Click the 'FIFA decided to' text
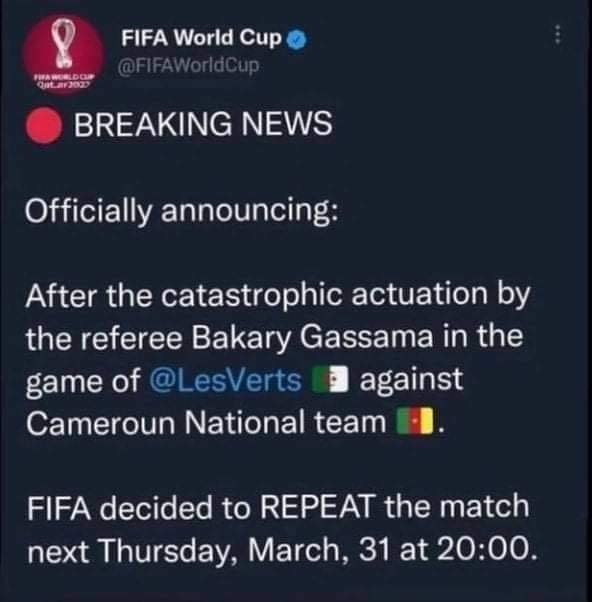This screenshot has height=602, width=592. (139, 507)
